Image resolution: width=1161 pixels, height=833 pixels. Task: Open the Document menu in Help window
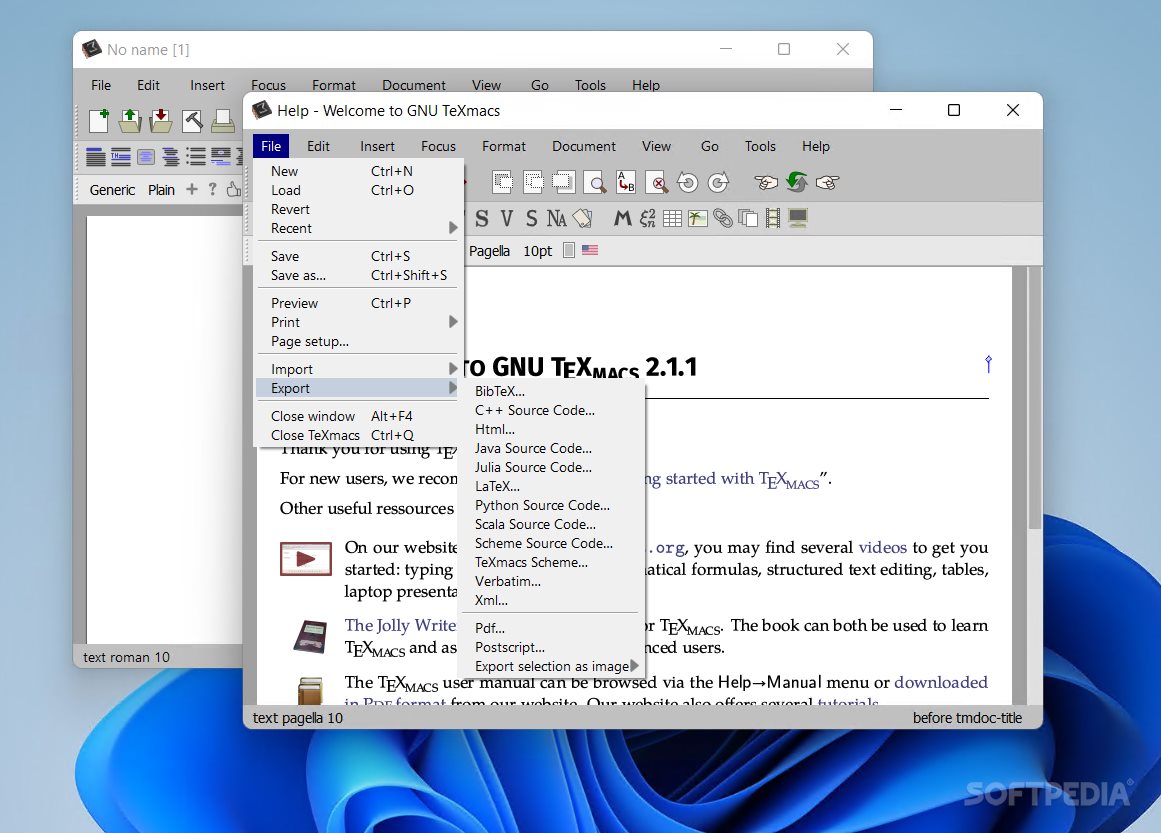click(583, 147)
